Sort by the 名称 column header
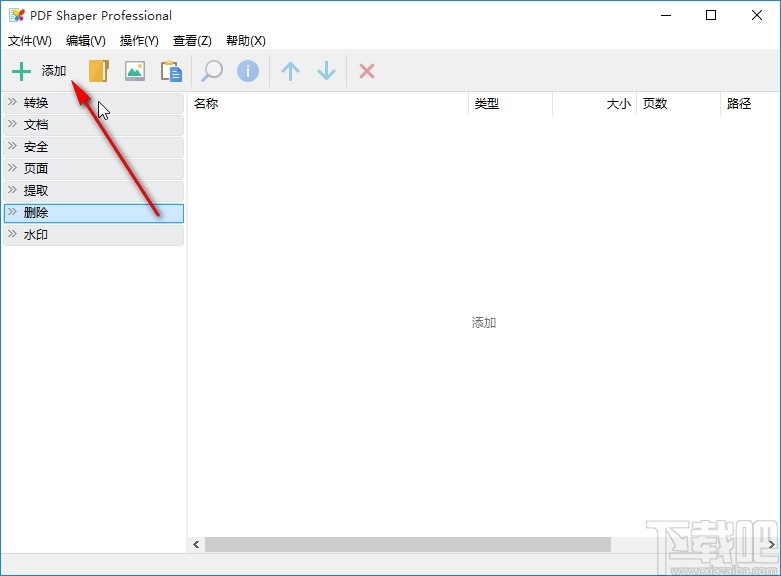 tap(328, 104)
